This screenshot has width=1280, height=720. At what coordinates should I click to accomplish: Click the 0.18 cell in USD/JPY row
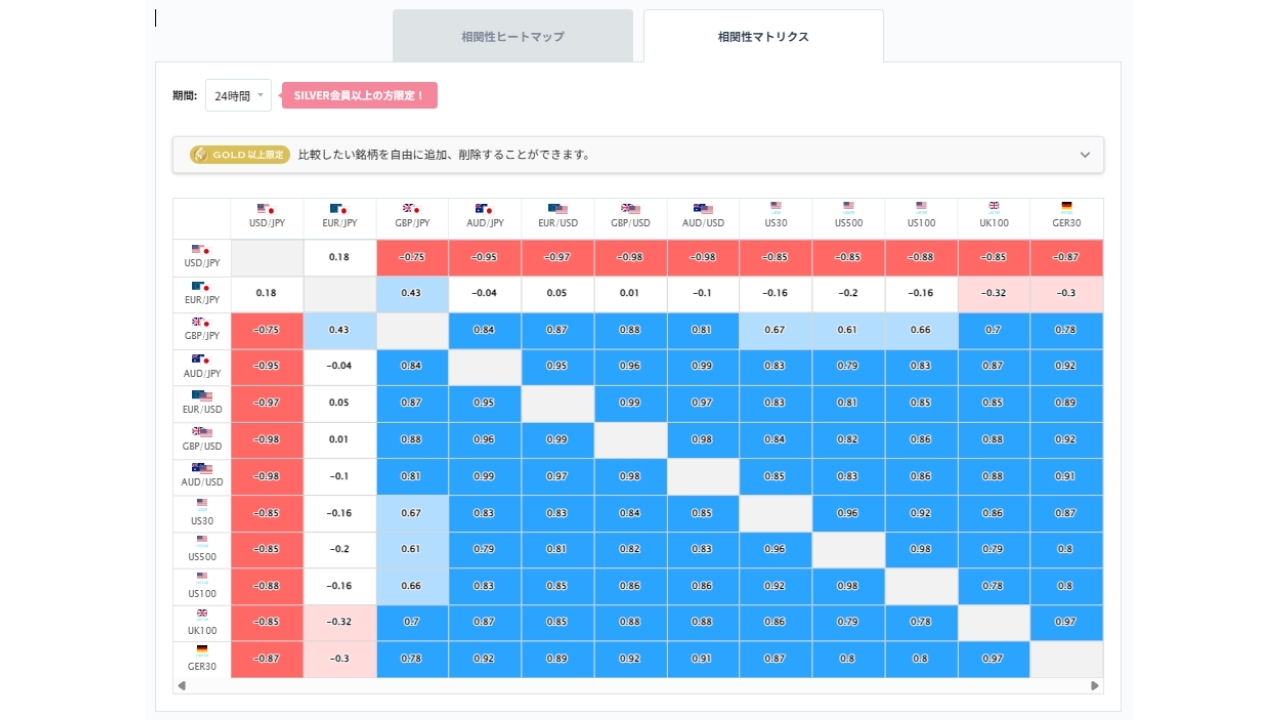[339, 257]
